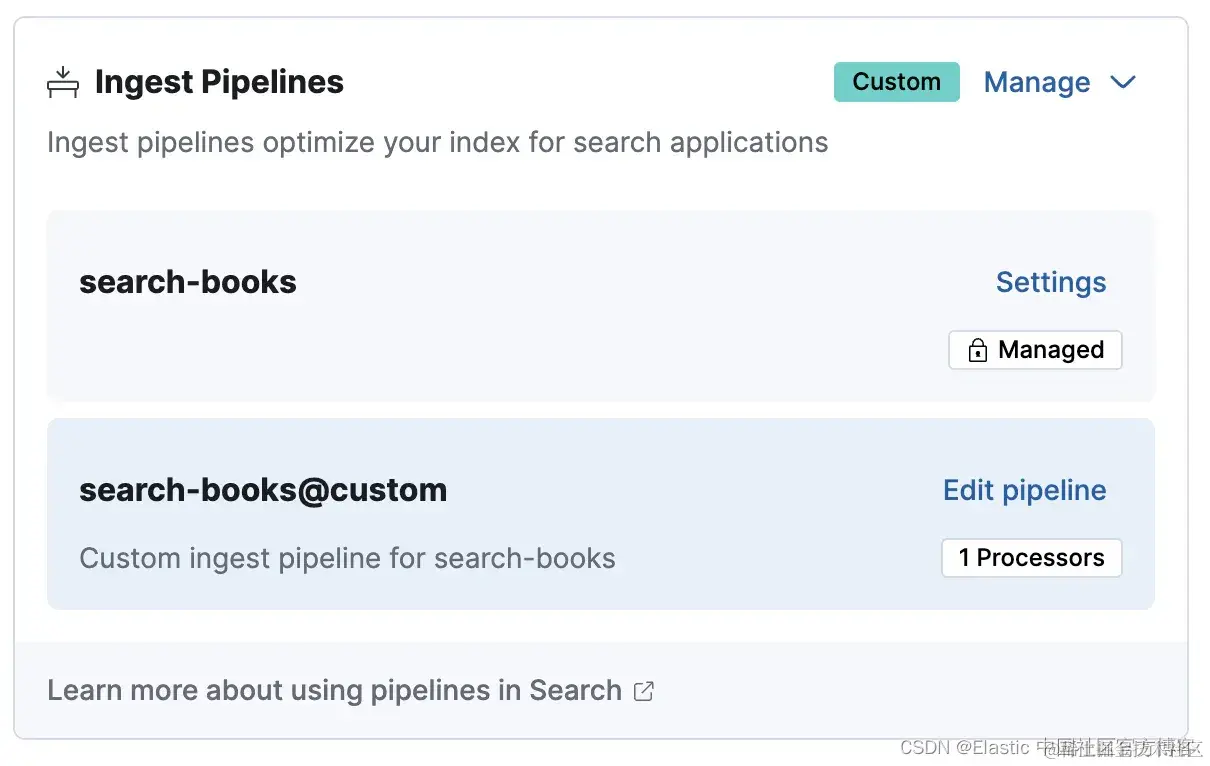
Task: Click the lock icon in the Managed badge
Action: [977, 350]
